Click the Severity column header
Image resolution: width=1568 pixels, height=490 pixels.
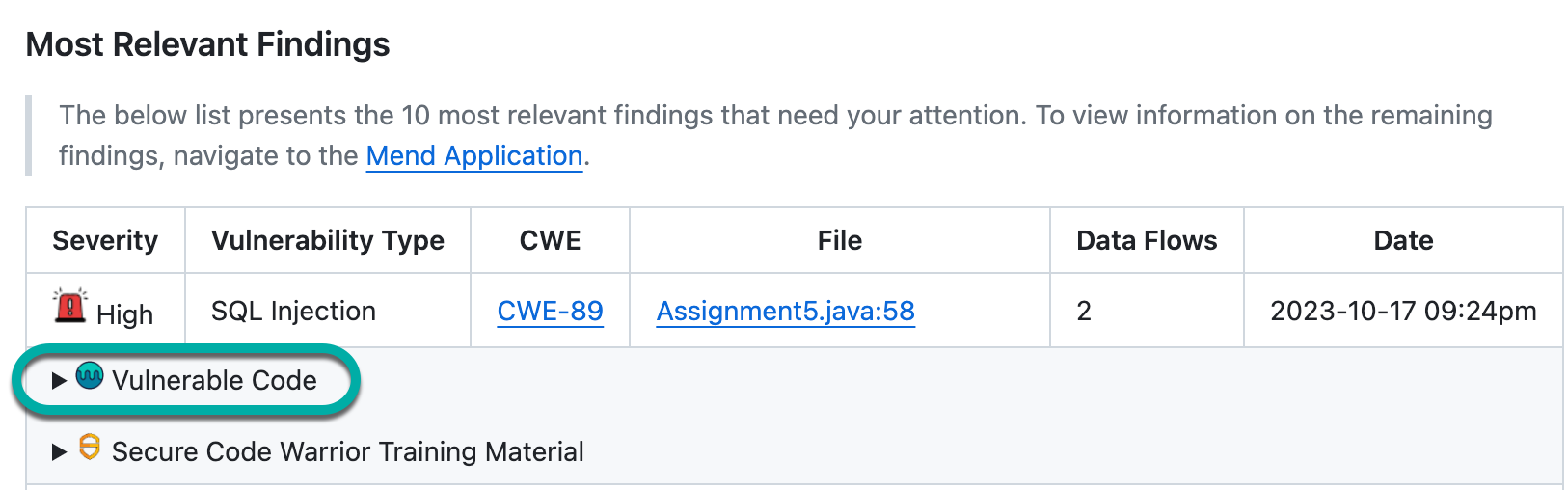point(105,240)
